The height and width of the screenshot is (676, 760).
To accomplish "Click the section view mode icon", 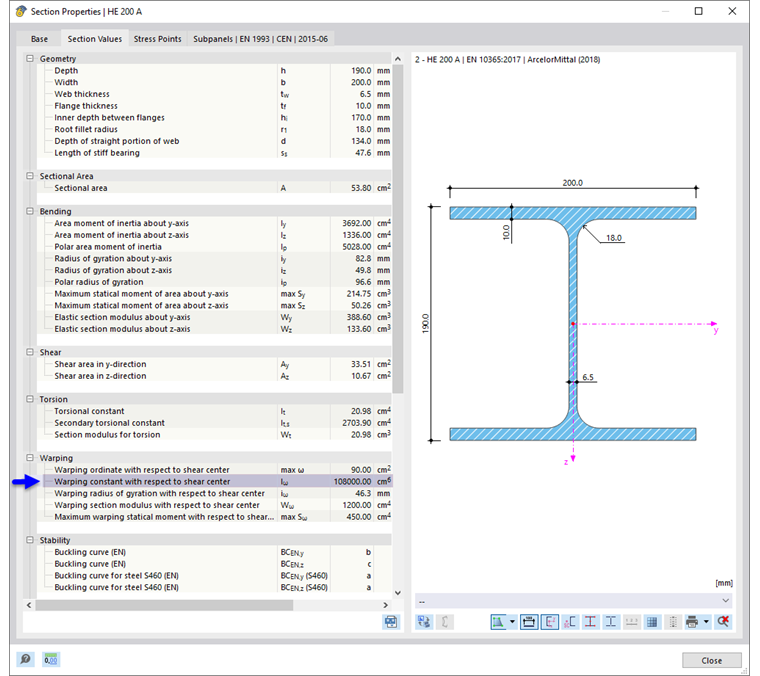I will point(498,621).
